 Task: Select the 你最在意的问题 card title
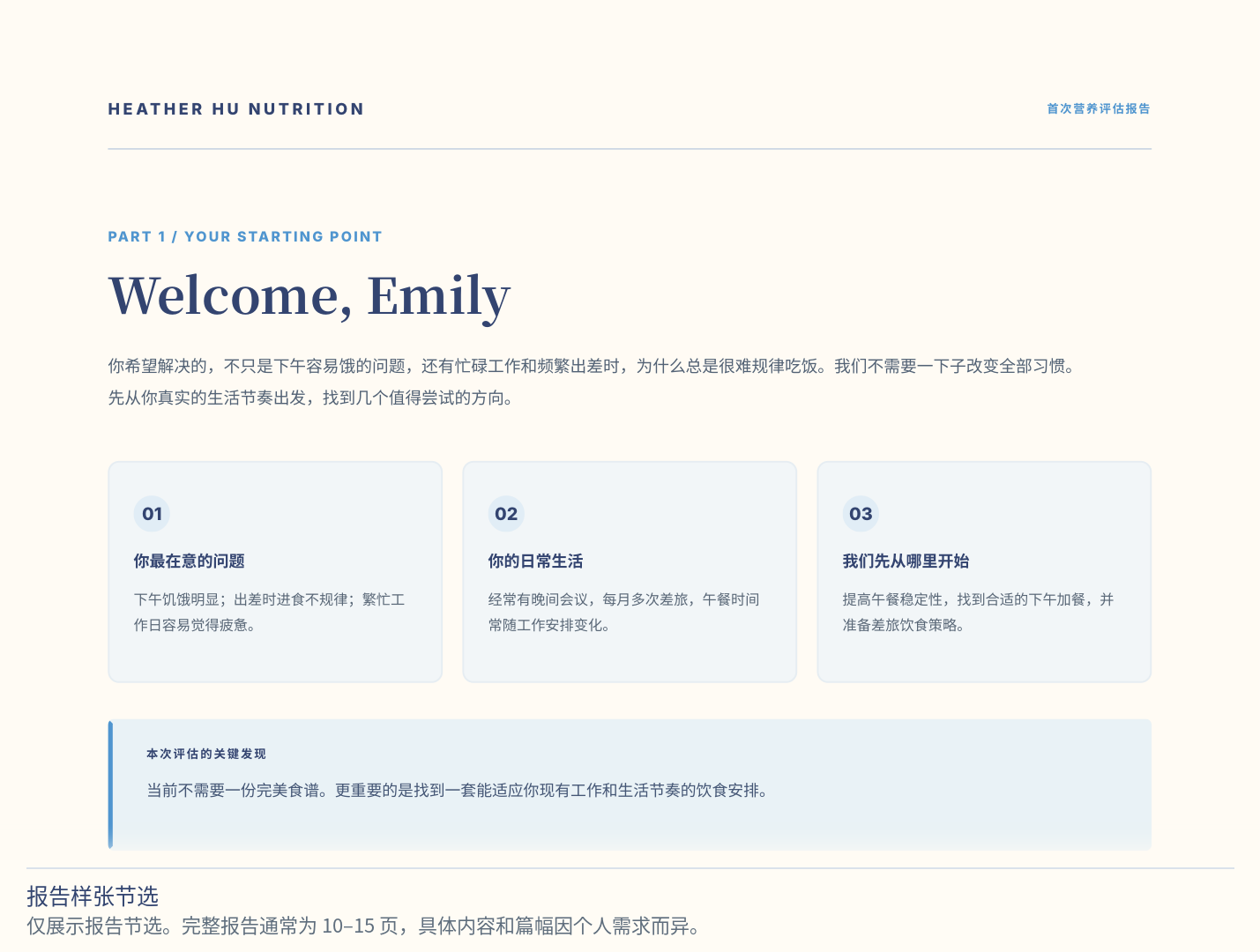coord(189,561)
